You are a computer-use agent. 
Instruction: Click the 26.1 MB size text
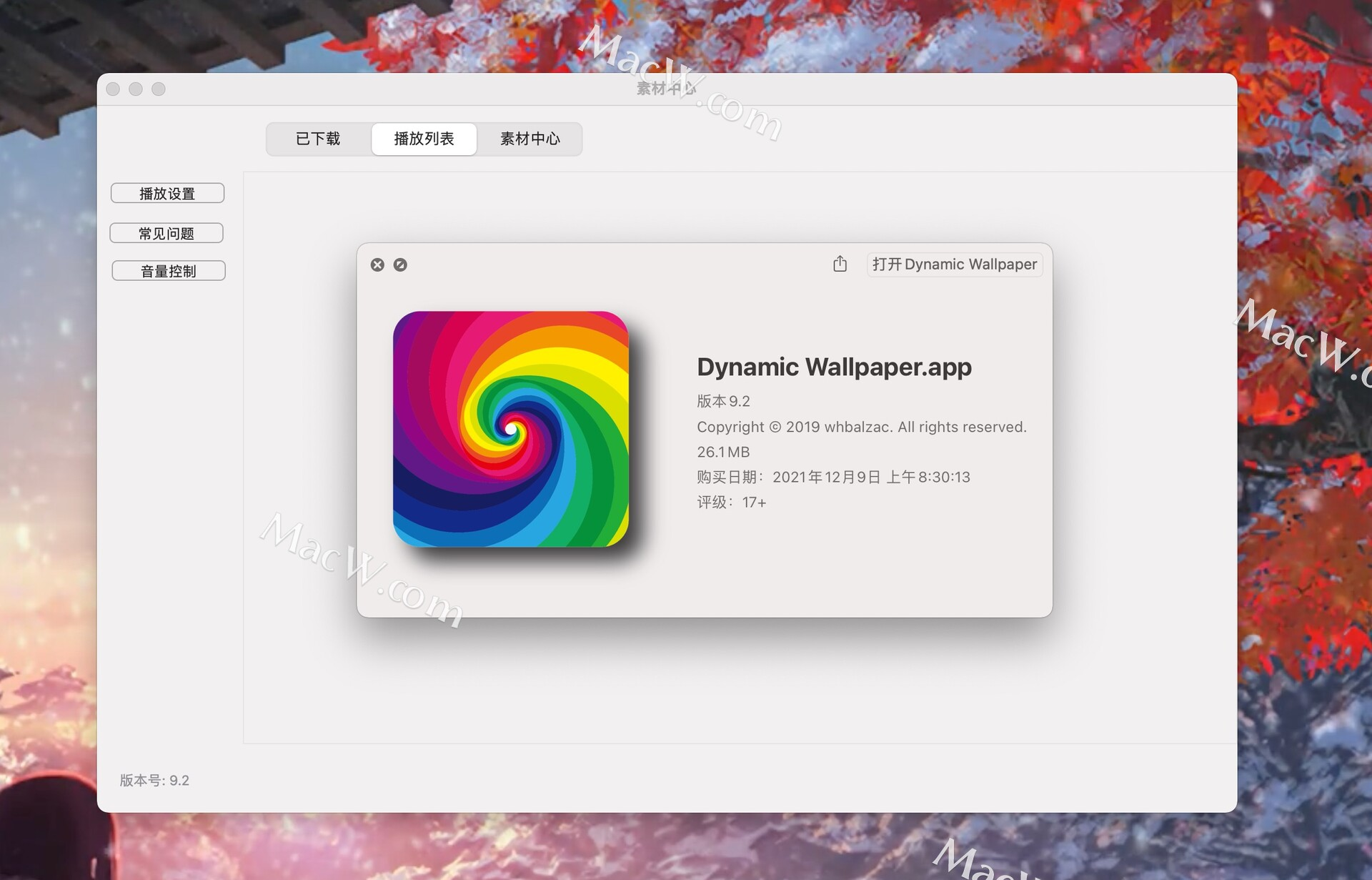723,452
